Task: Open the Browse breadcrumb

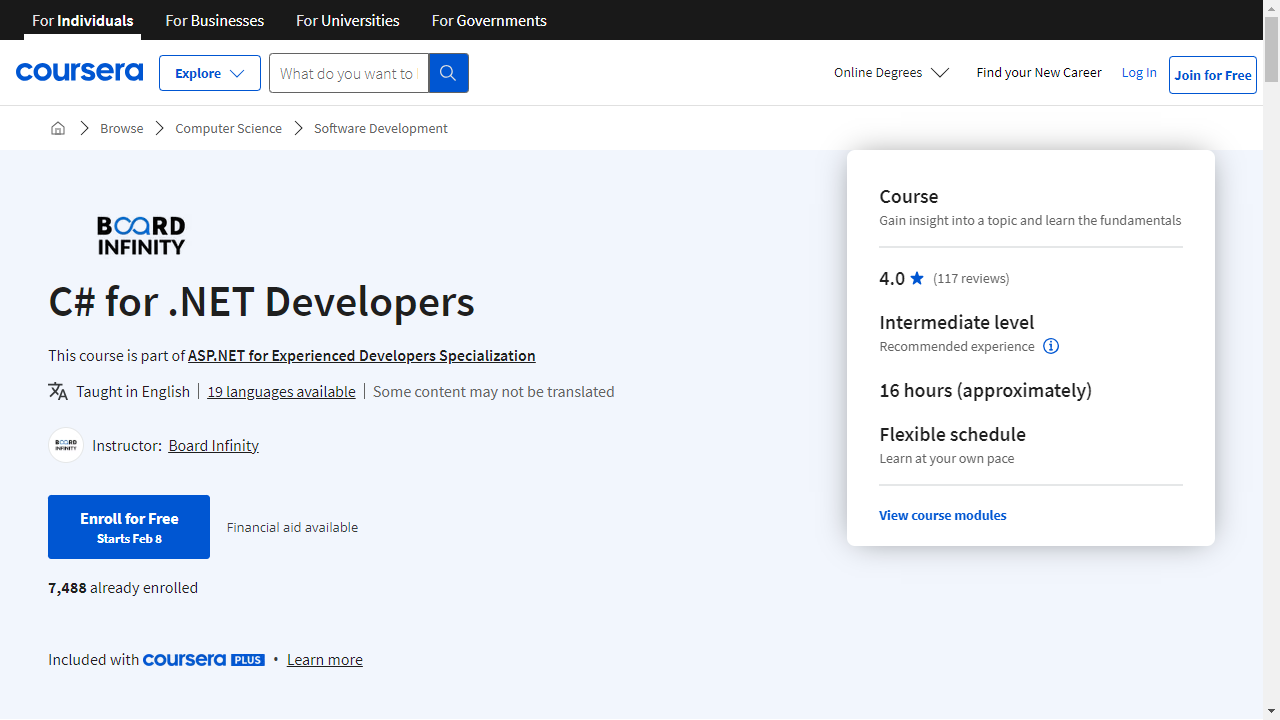Action: pos(122,128)
